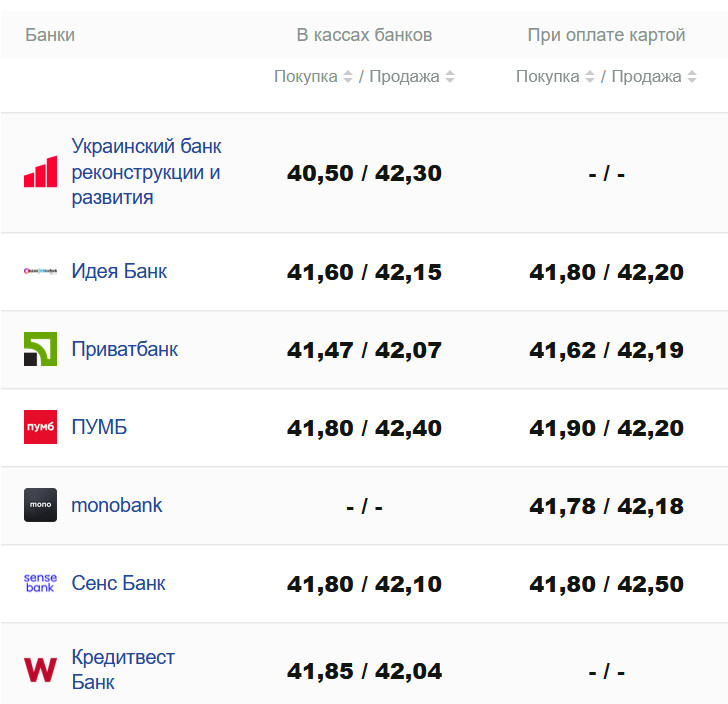
Task: Open the Идея Банк link
Action: pos(119,271)
